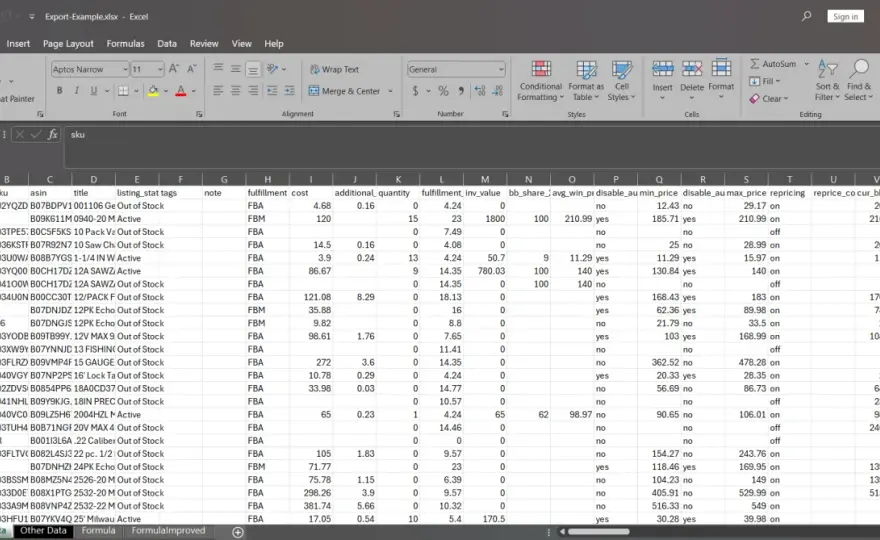Click the Sign in button
The image size is (880, 540).
(845, 16)
